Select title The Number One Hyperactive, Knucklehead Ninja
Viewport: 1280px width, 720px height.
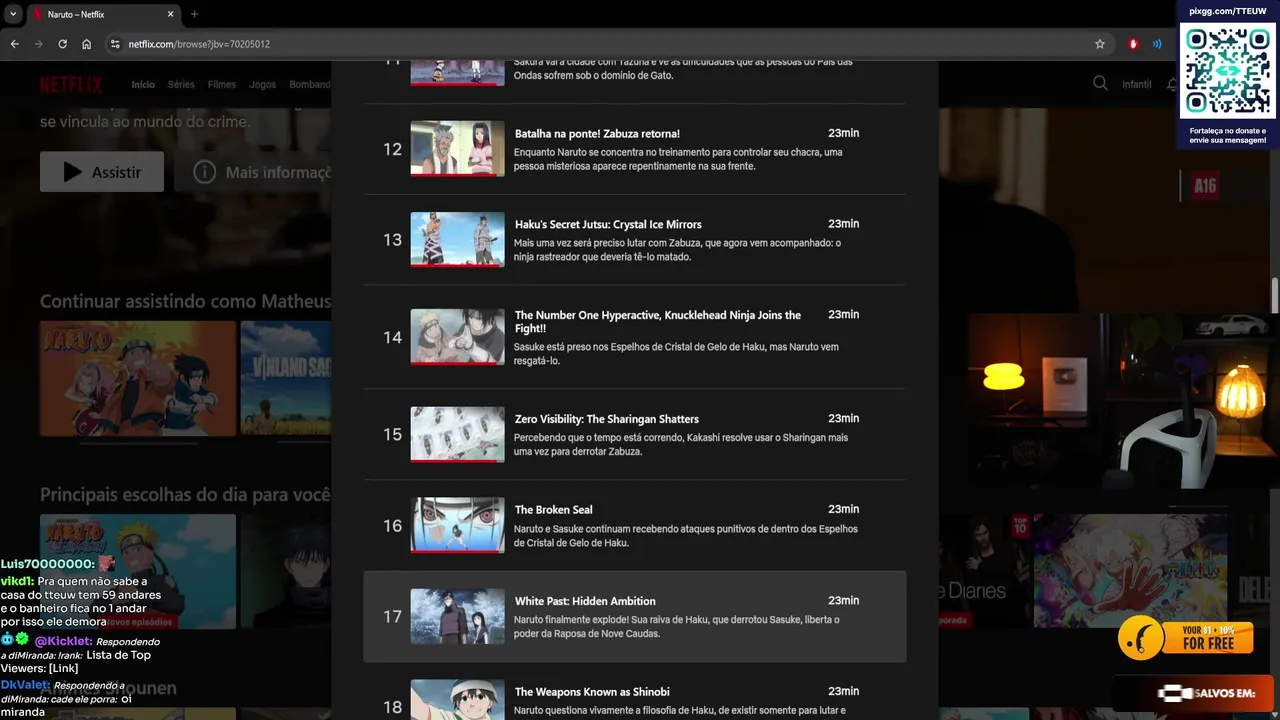pyautogui.click(x=658, y=321)
